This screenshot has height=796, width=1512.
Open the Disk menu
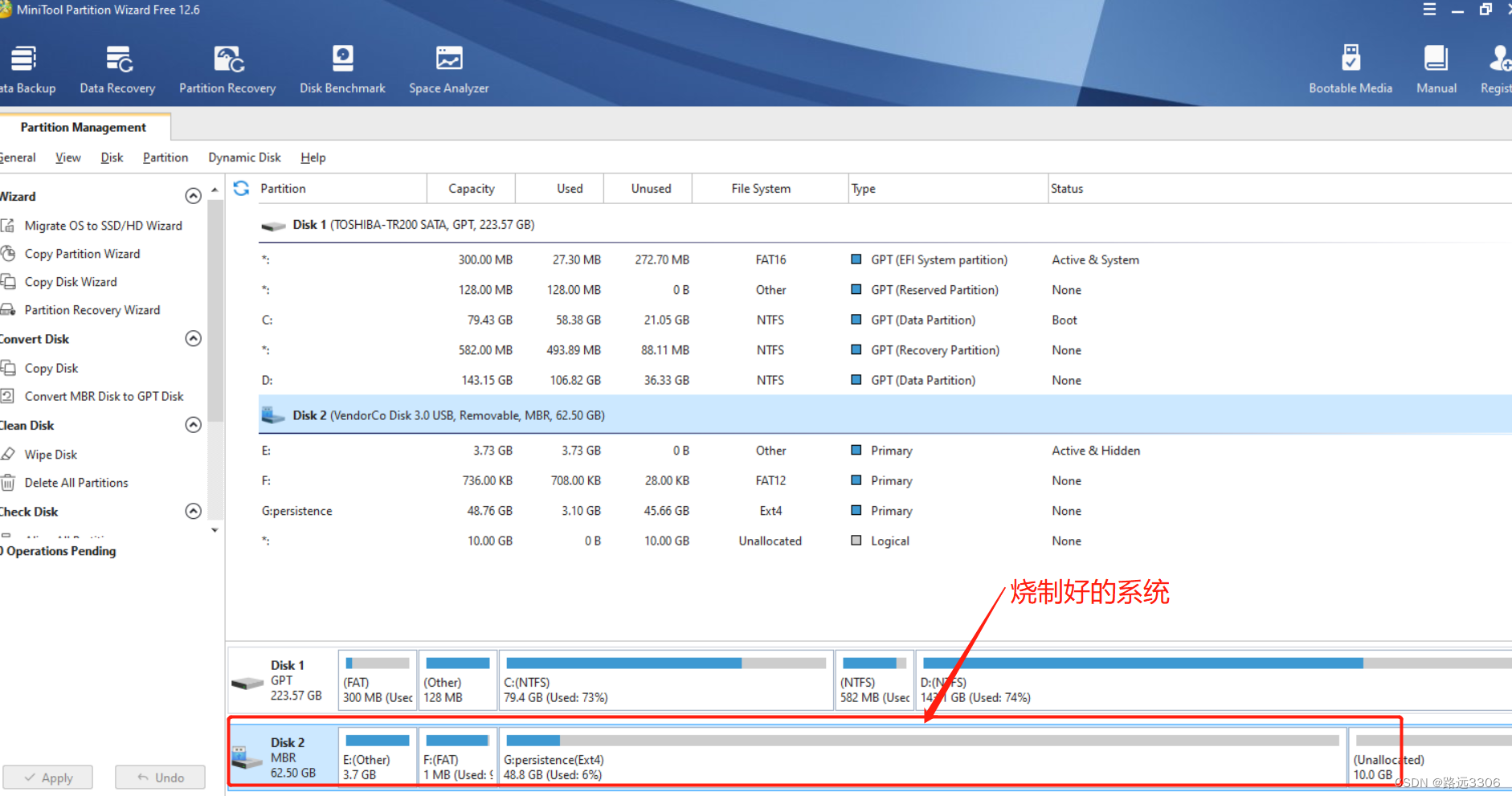tap(112, 157)
